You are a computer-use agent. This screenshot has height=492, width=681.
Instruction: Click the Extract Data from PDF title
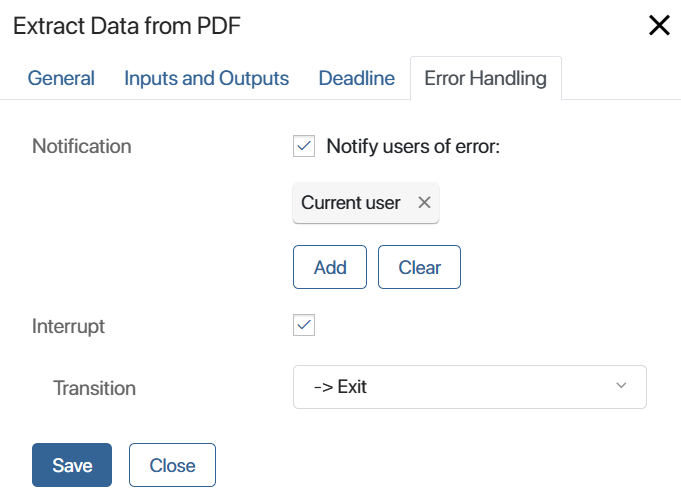point(127,26)
